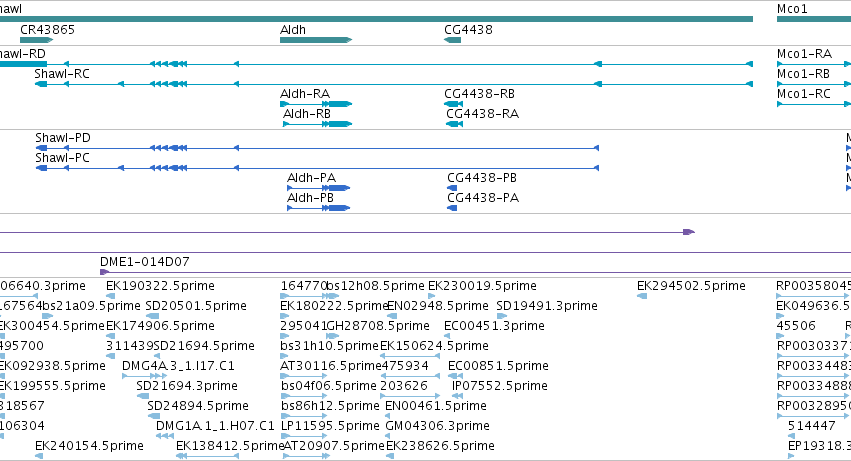The width and height of the screenshot is (851, 461).
Task: Click the IP07552.5prime EST
Action: coord(499,386)
